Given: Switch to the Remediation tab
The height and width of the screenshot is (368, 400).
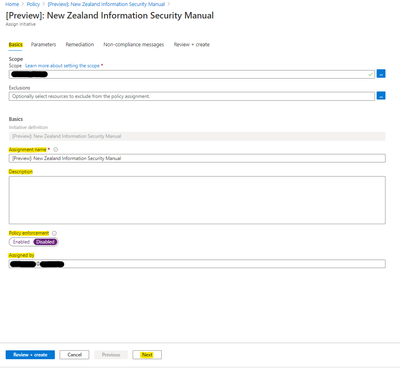Looking at the screenshot, I should 80,45.
